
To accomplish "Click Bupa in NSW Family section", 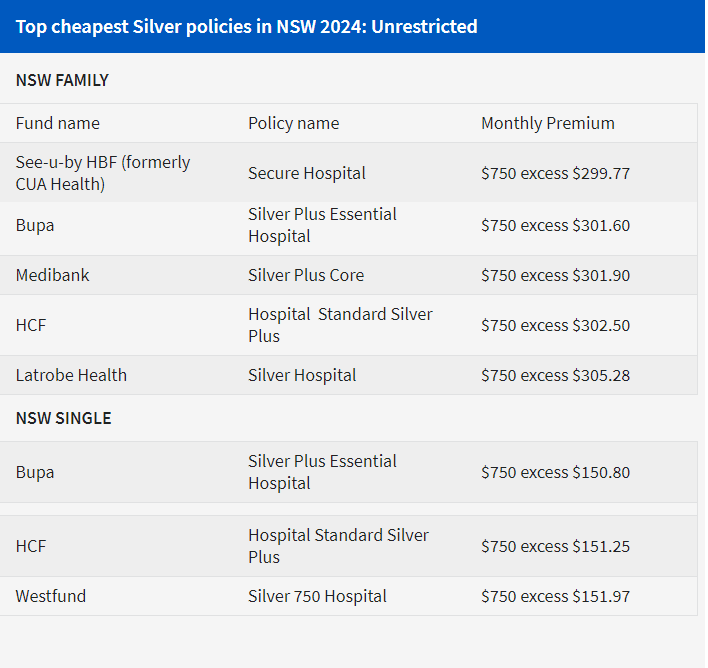I will click(35, 225).
